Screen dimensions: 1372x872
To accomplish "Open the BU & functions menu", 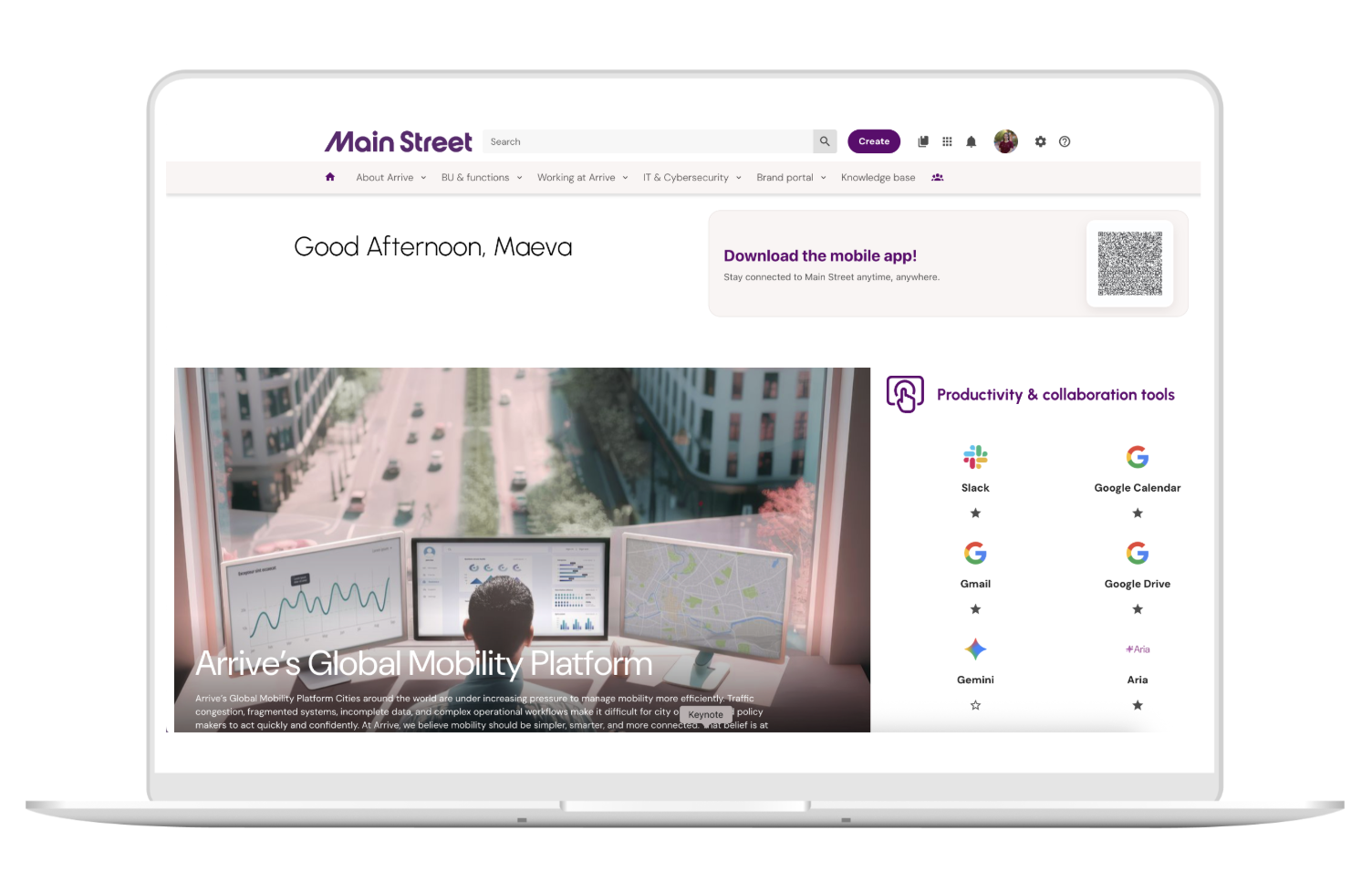I will coord(475,178).
